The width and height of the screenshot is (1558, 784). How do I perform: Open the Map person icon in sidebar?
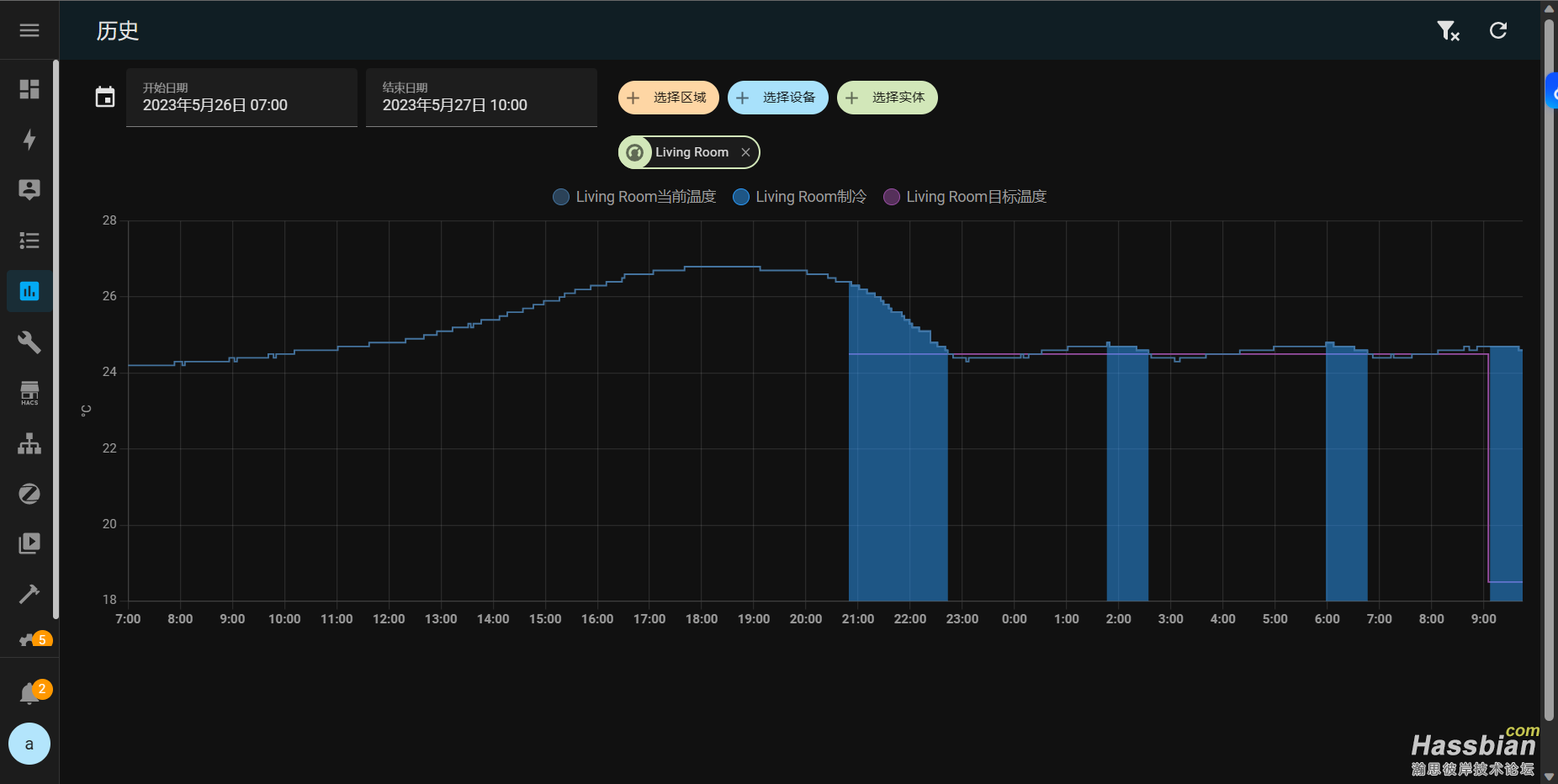click(29, 190)
